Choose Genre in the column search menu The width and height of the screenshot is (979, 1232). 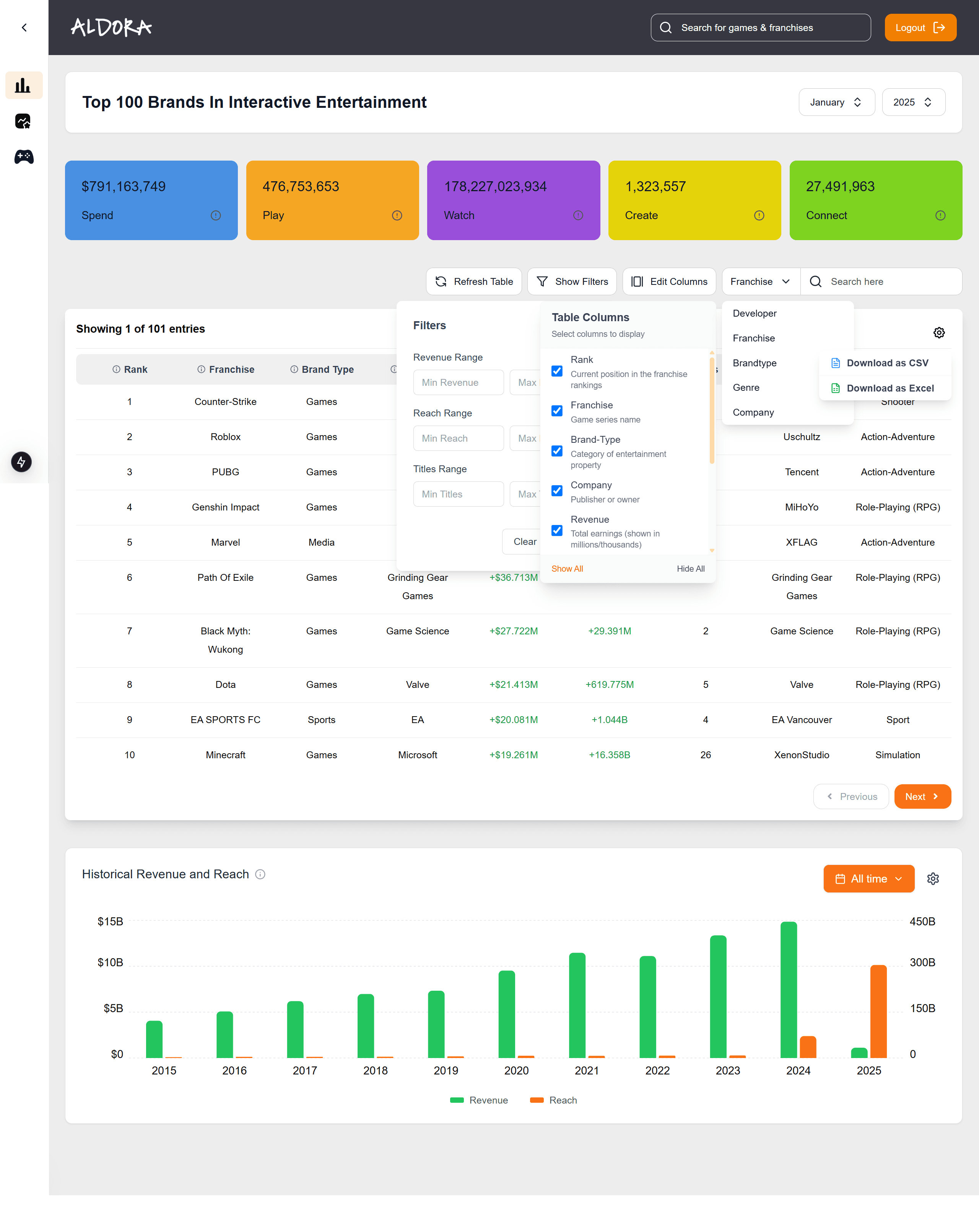click(x=746, y=387)
